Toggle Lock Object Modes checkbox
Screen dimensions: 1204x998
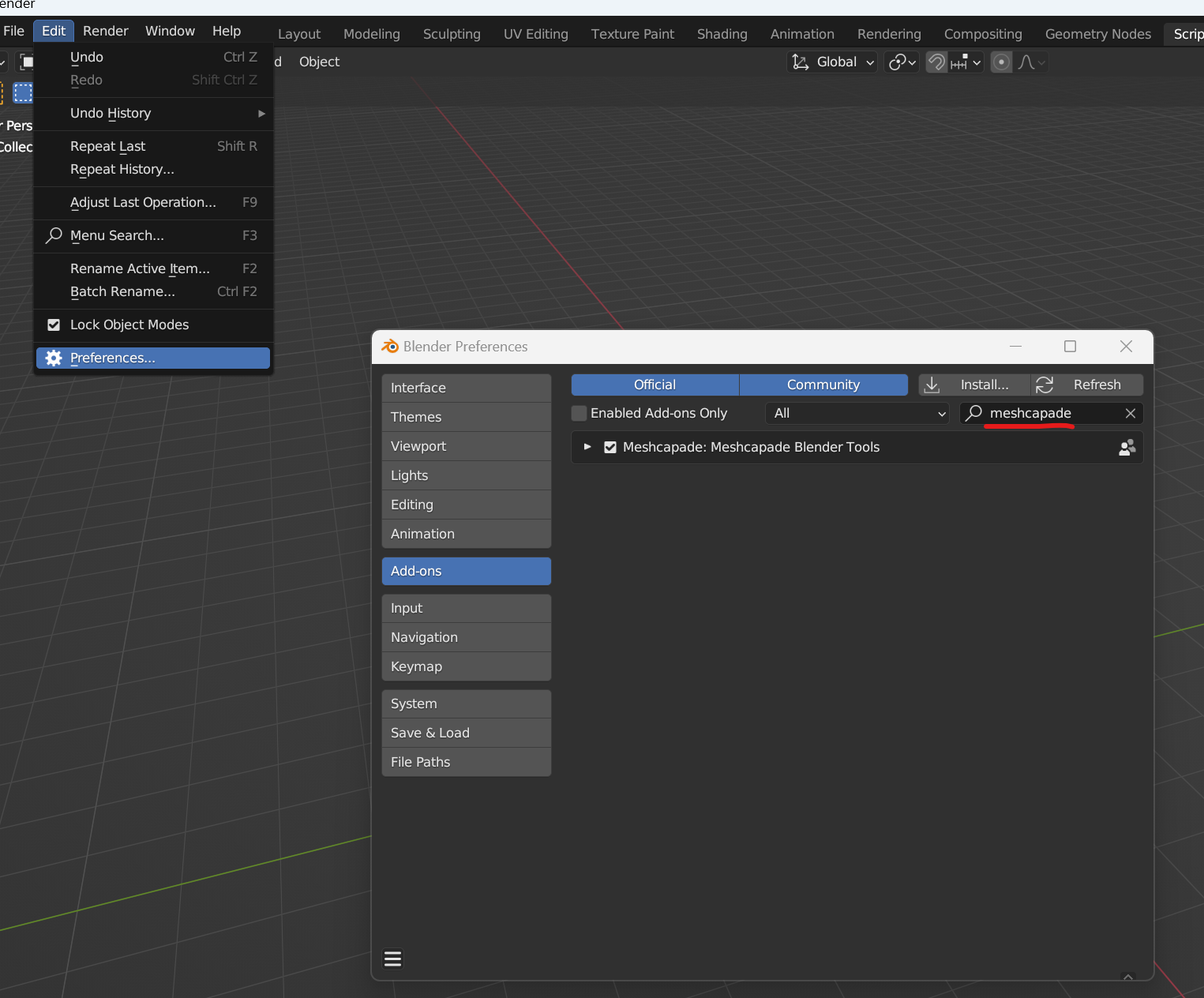[x=54, y=325]
